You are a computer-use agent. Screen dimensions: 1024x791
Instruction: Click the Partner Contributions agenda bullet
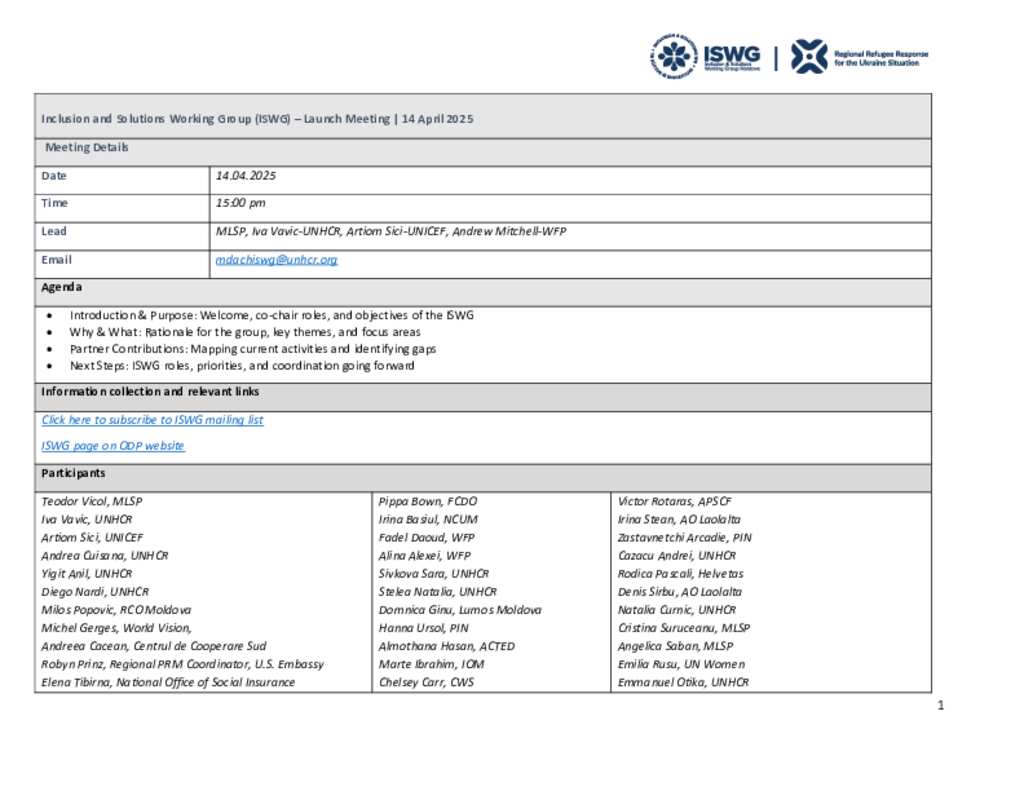252,349
